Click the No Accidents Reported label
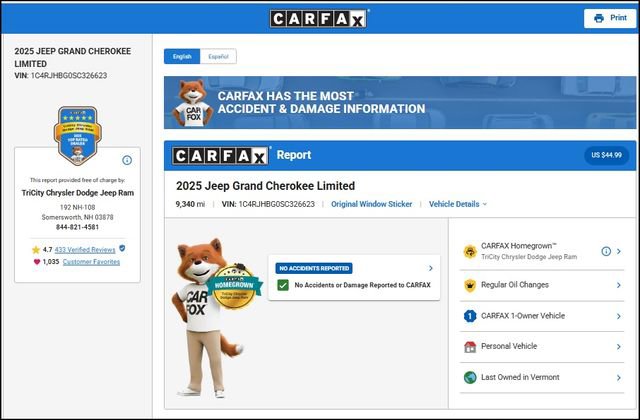Image resolution: width=640 pixels, height=420 pixels. [314, 268]
